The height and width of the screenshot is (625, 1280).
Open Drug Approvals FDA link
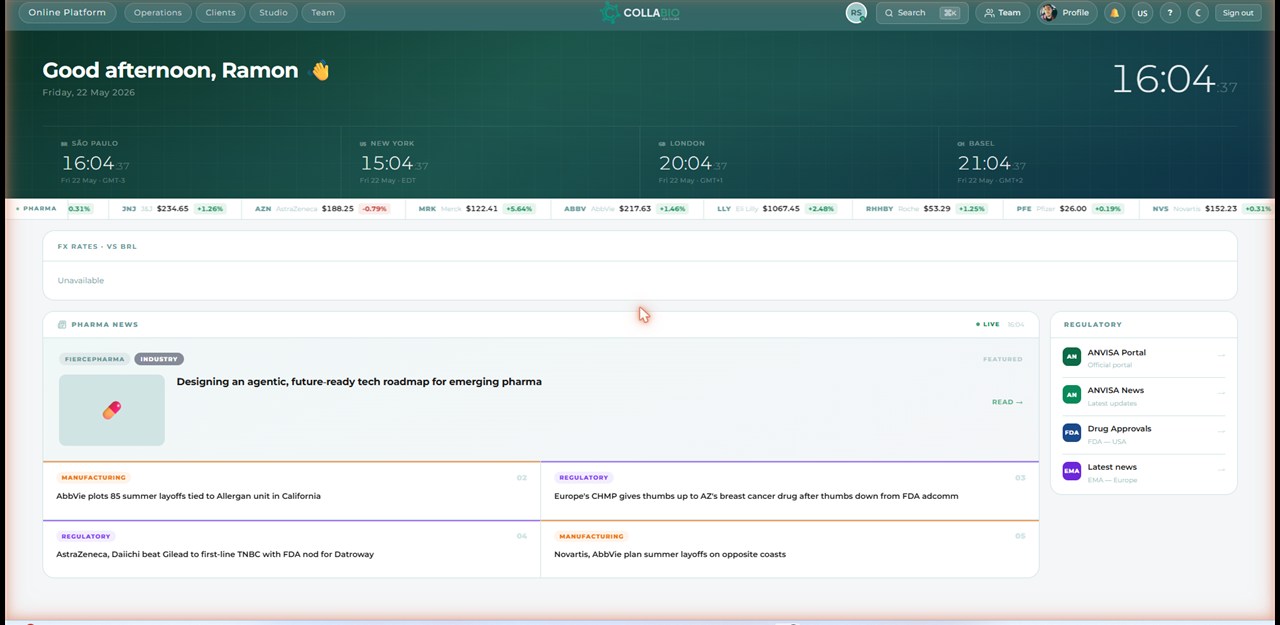coord(1143,434)
